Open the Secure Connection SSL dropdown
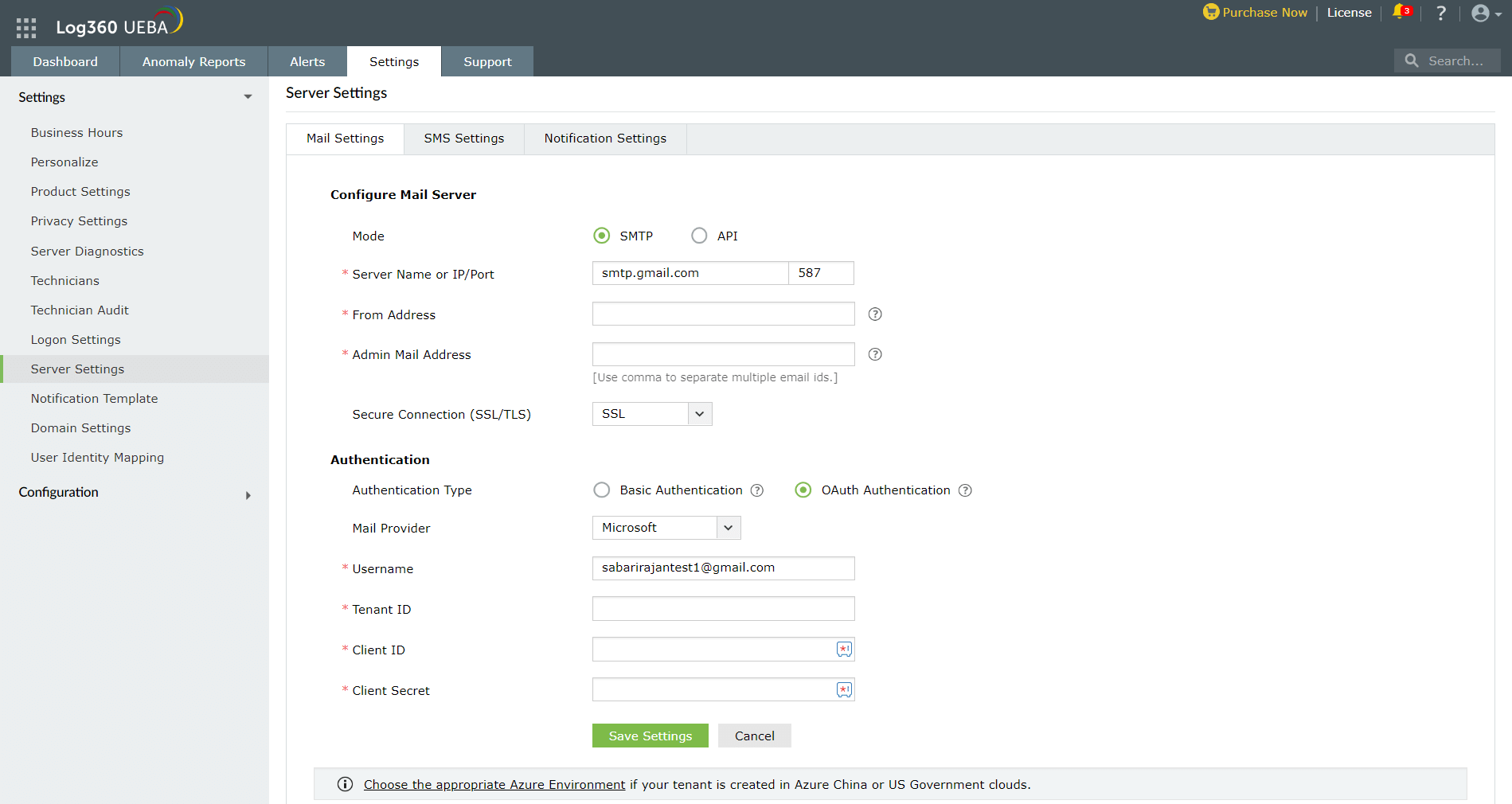 pos(652,414)
